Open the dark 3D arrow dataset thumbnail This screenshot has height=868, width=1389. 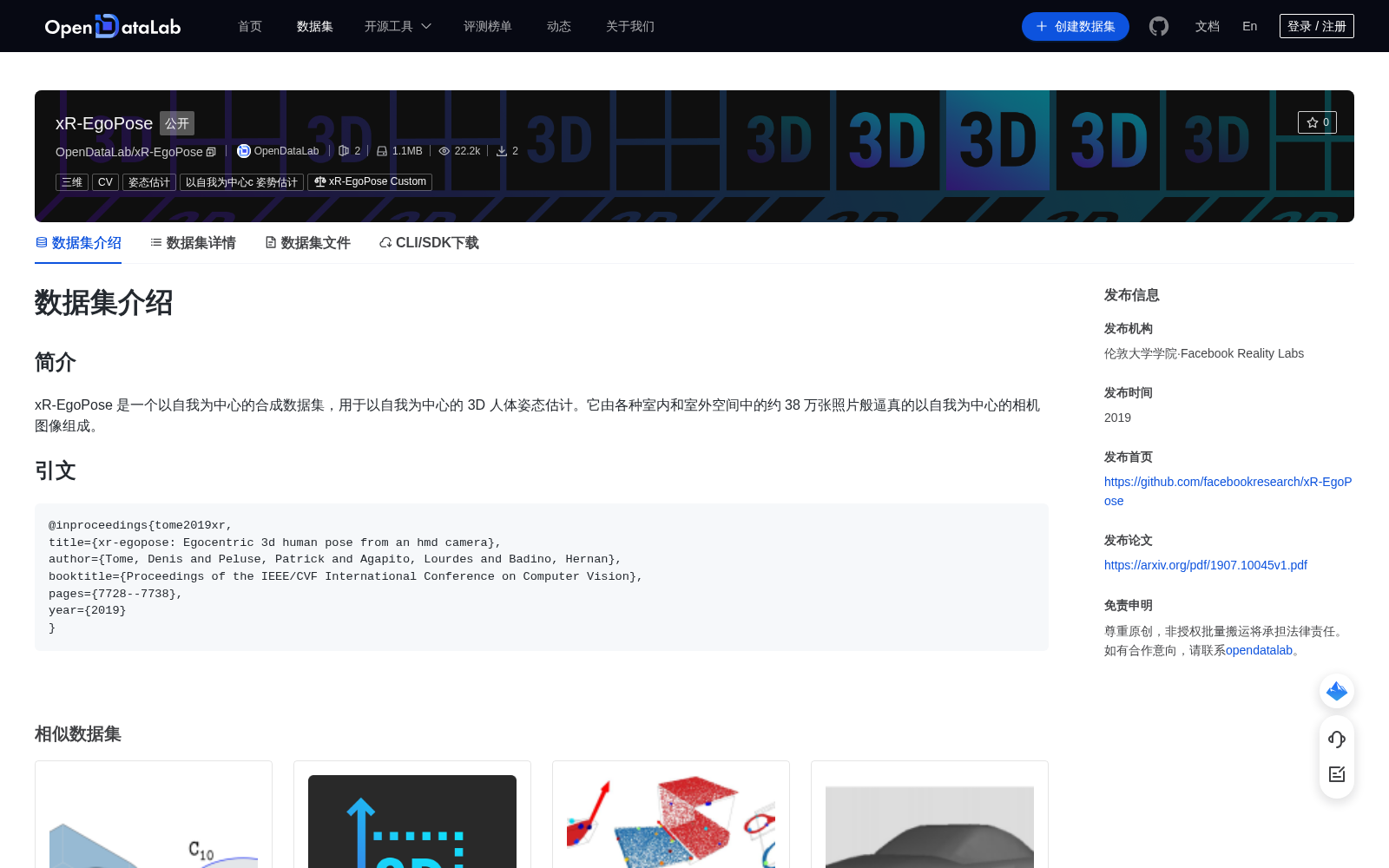coord(412,821)
